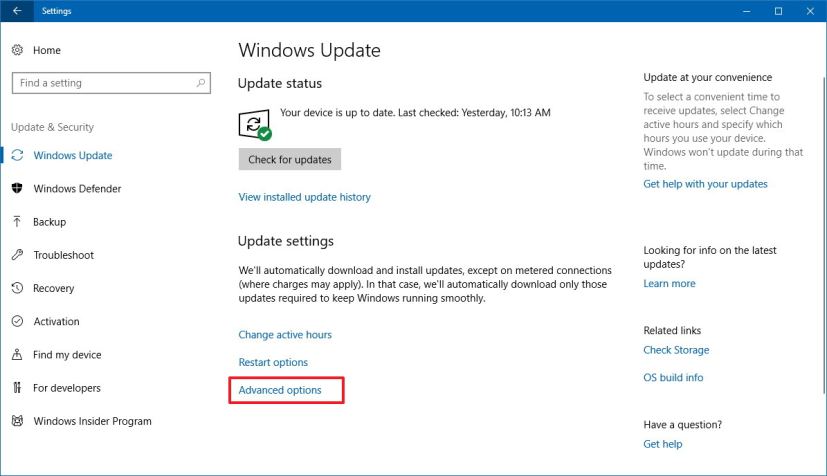
Task: Go to the Backup section
Action: pyautogui.click(x=49, y=222)
